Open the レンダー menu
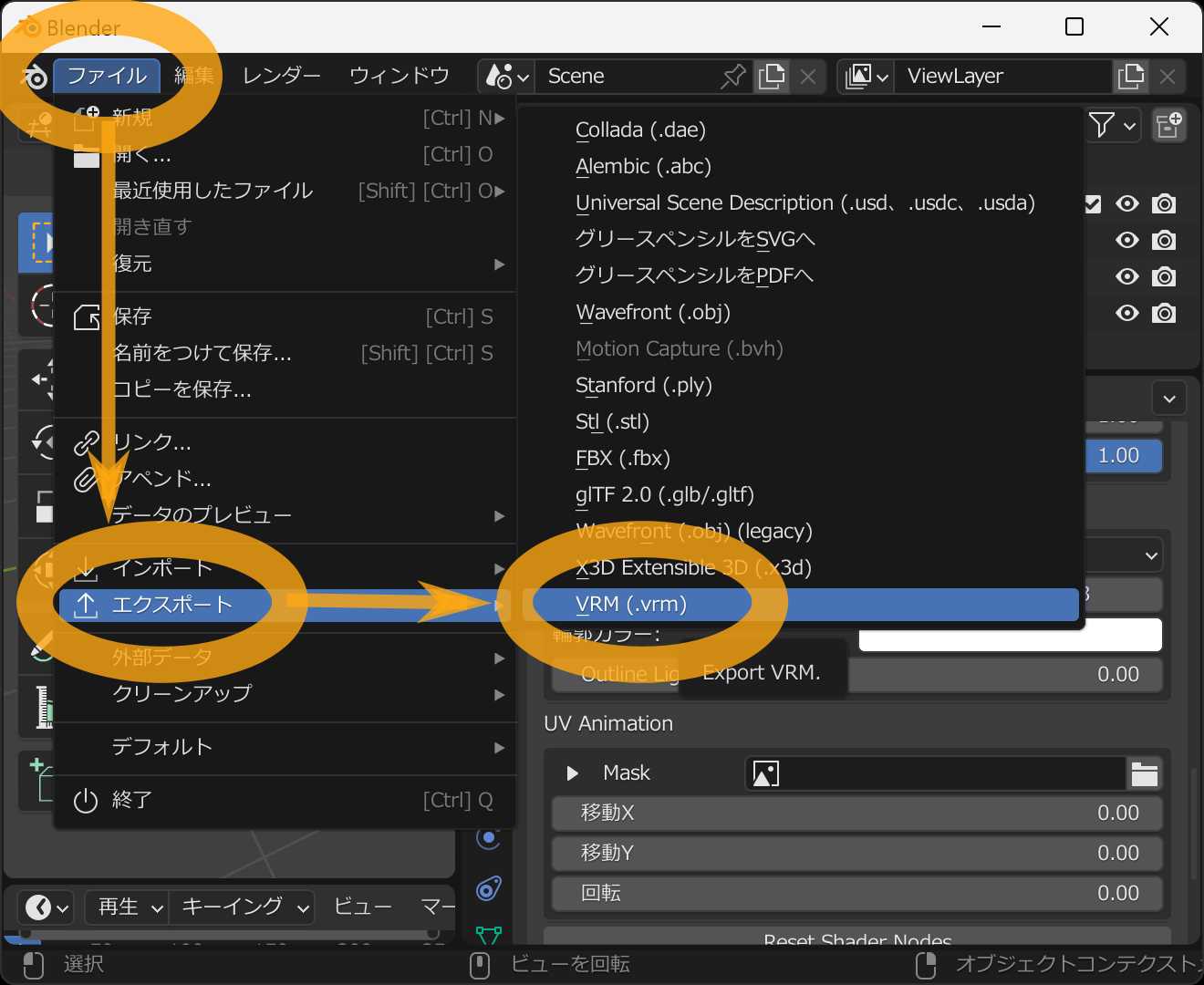 coord(281,77)
